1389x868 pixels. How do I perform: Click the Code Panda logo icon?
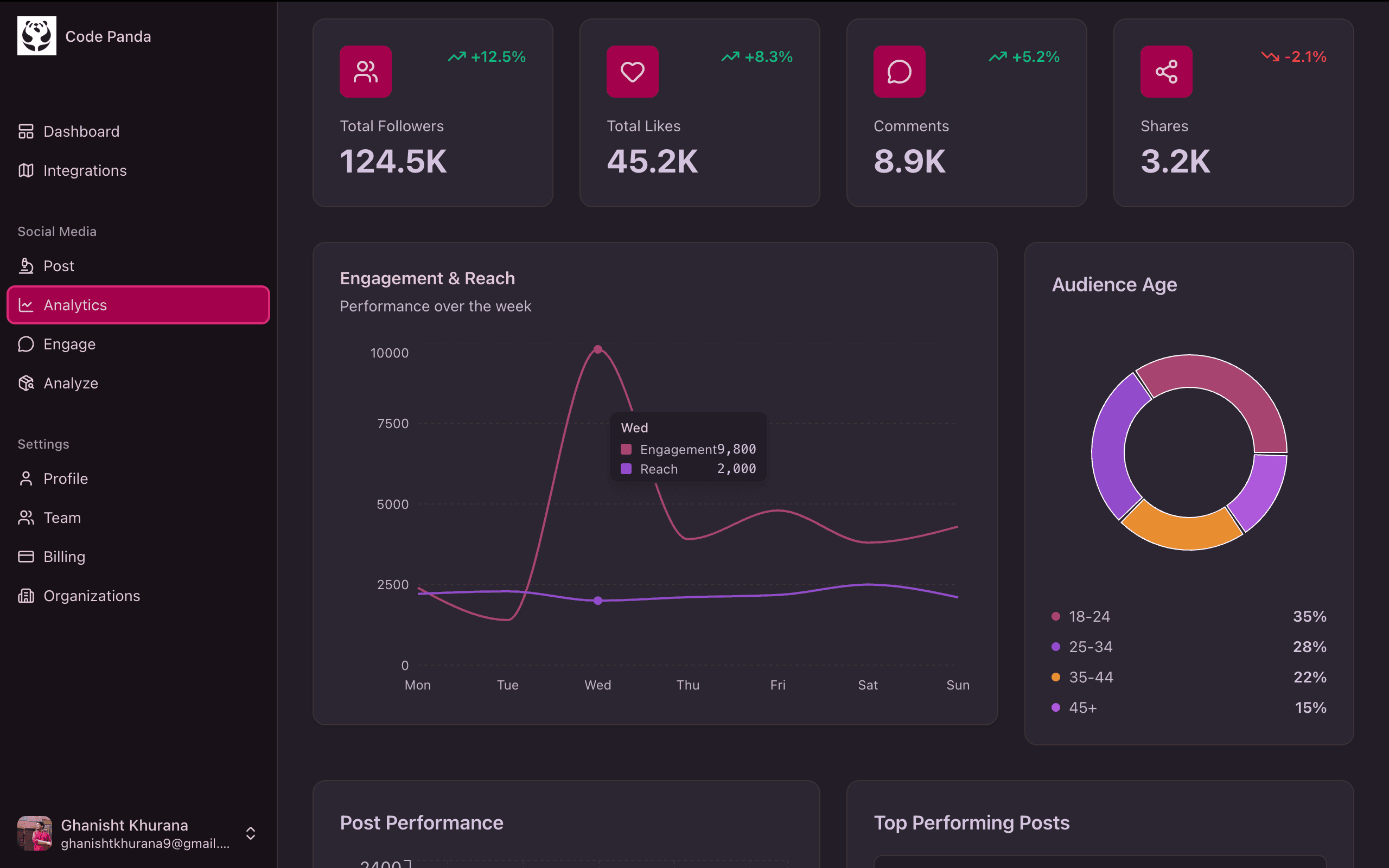pyautogui.click(x=37, y=36)
